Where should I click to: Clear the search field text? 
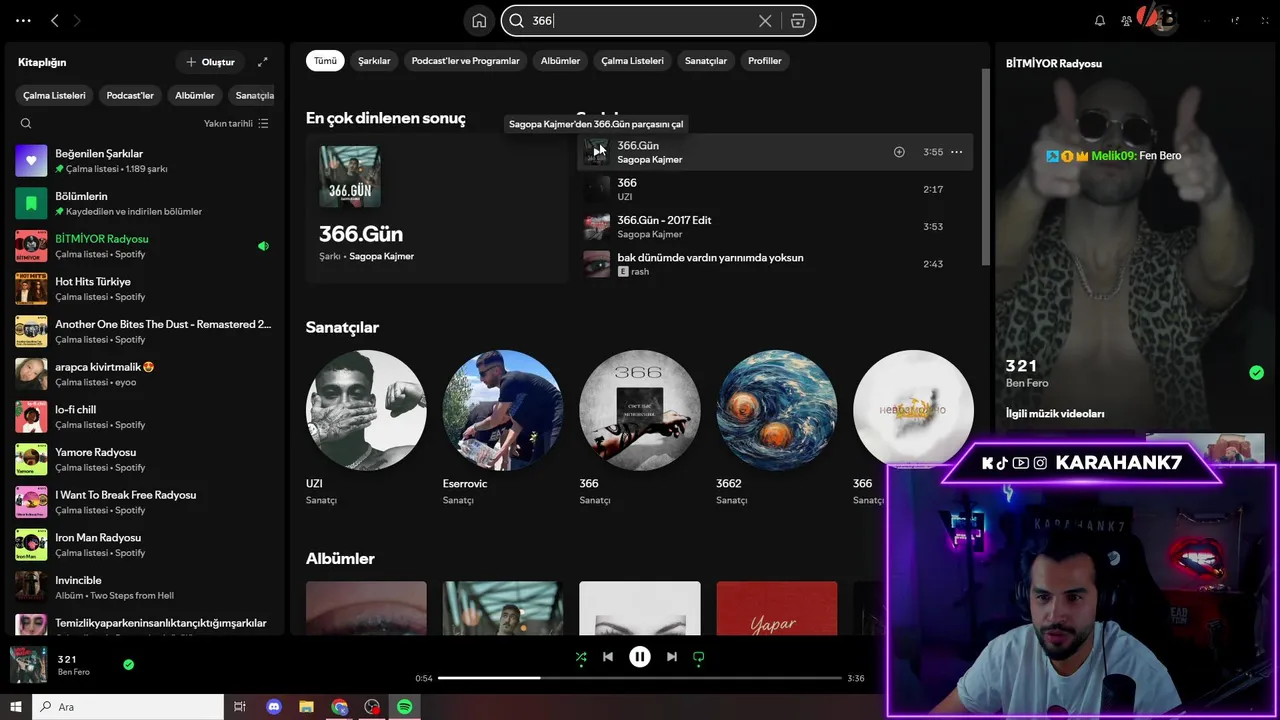(765, 21)
